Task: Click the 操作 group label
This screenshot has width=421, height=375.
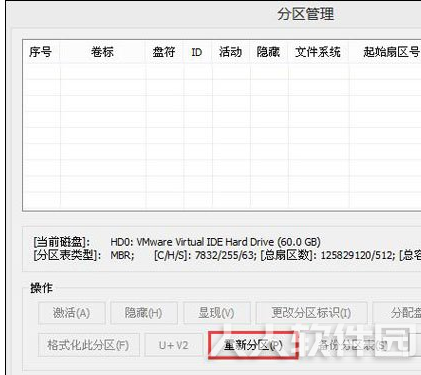Action: click(42, 288)
